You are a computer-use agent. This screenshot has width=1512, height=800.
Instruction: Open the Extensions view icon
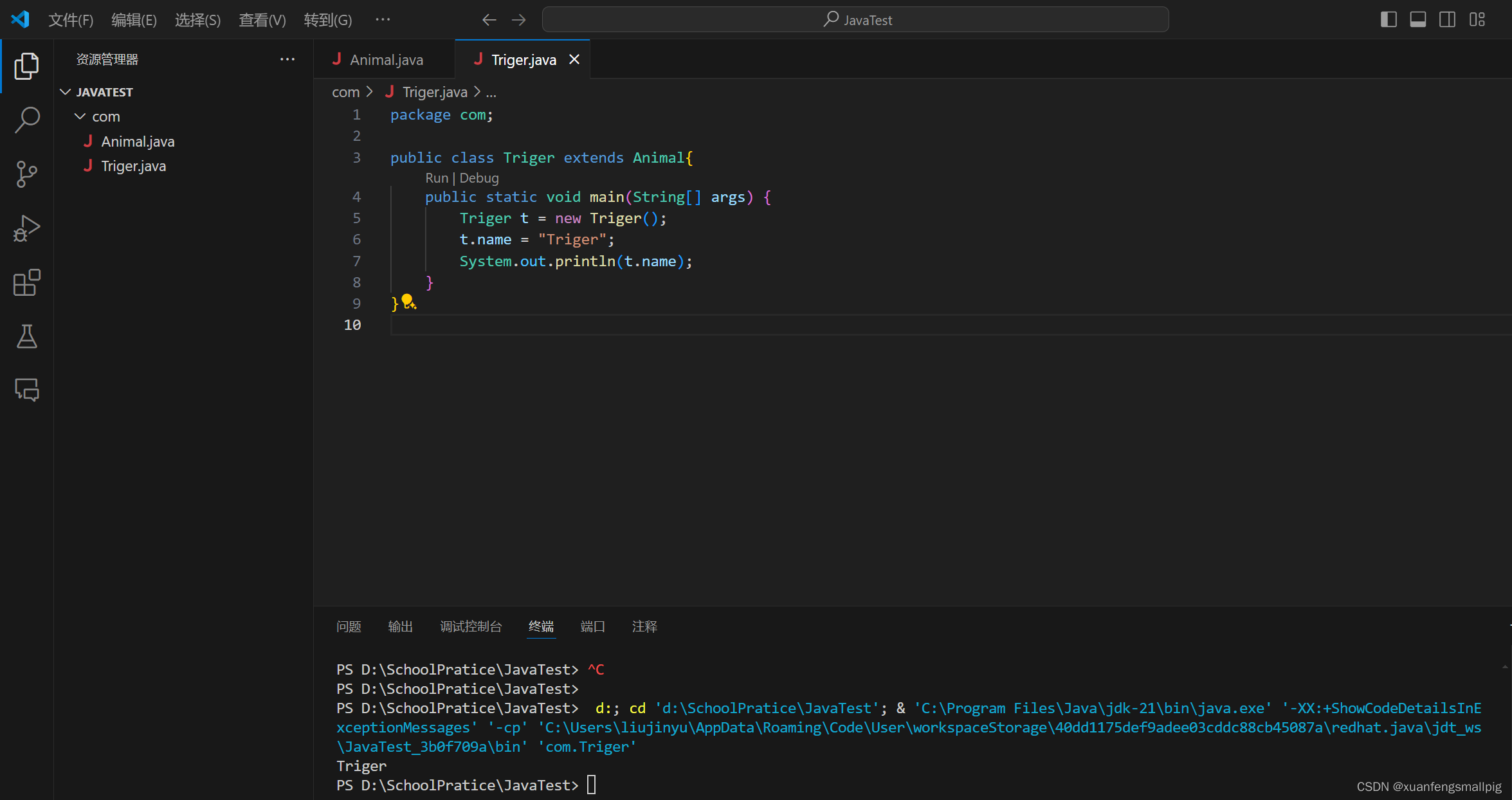pyautogui.click(x=26, y=282)
